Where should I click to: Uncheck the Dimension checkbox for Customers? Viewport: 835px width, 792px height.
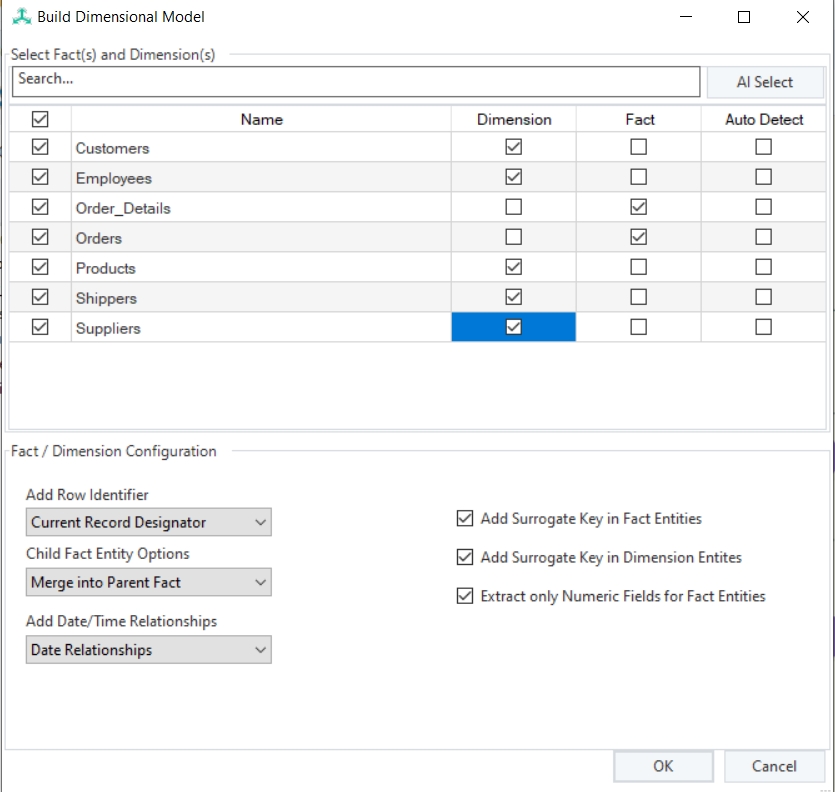click(x=514, y=147)
